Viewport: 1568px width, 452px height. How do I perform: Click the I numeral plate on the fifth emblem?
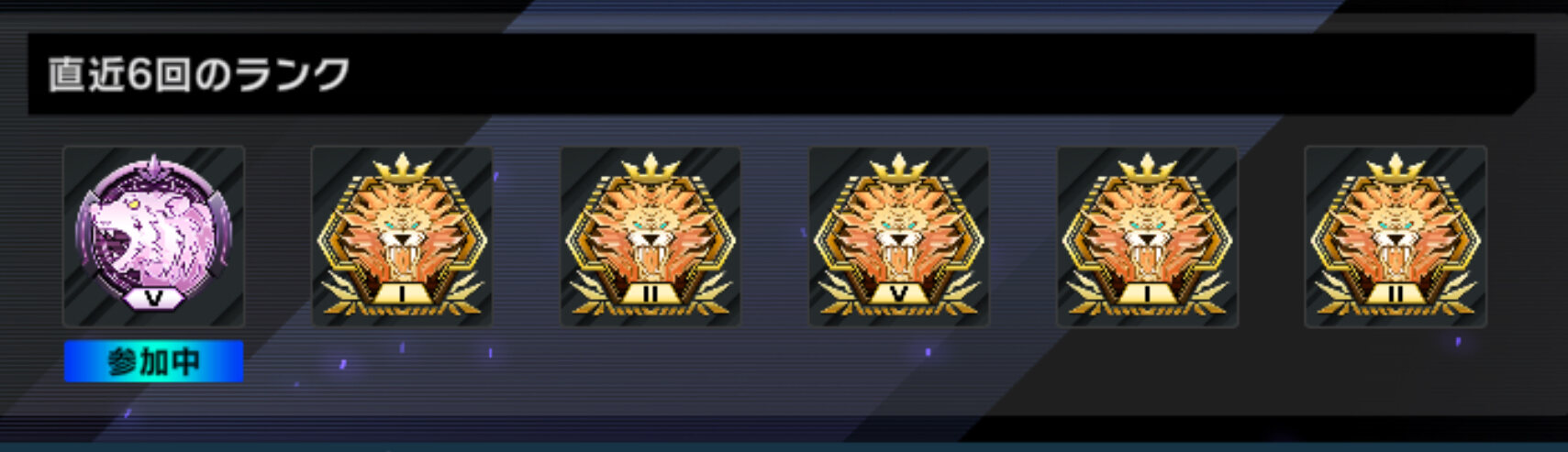tap(1148, 294)
